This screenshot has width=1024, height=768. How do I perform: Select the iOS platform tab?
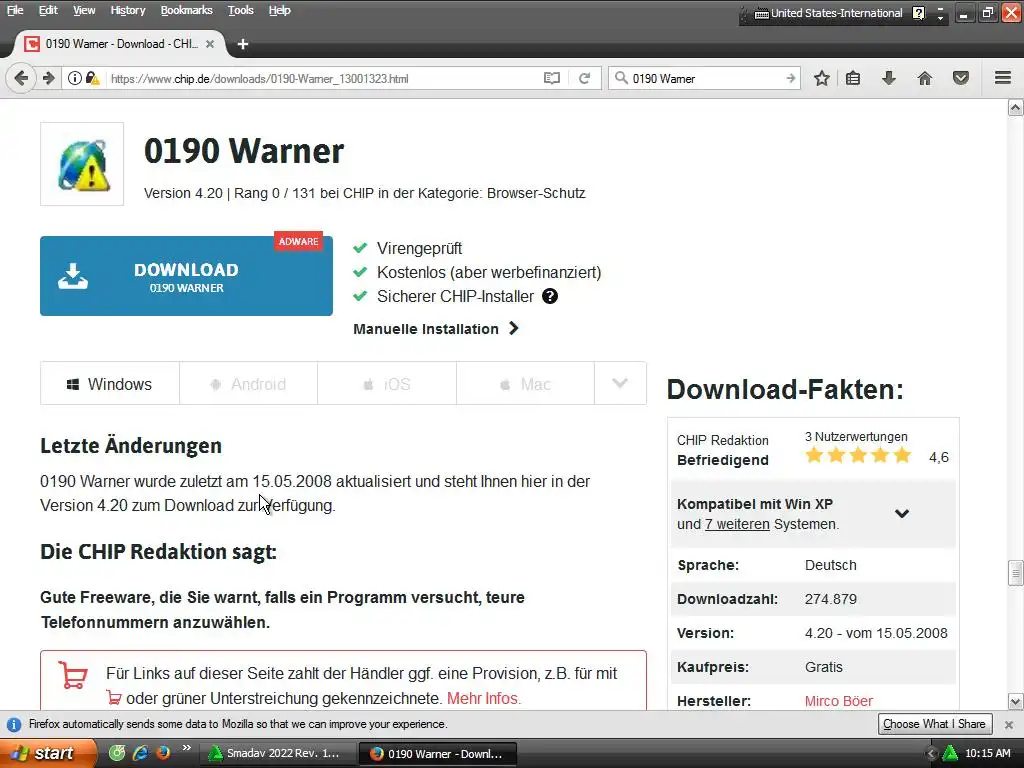pos(387,383)
